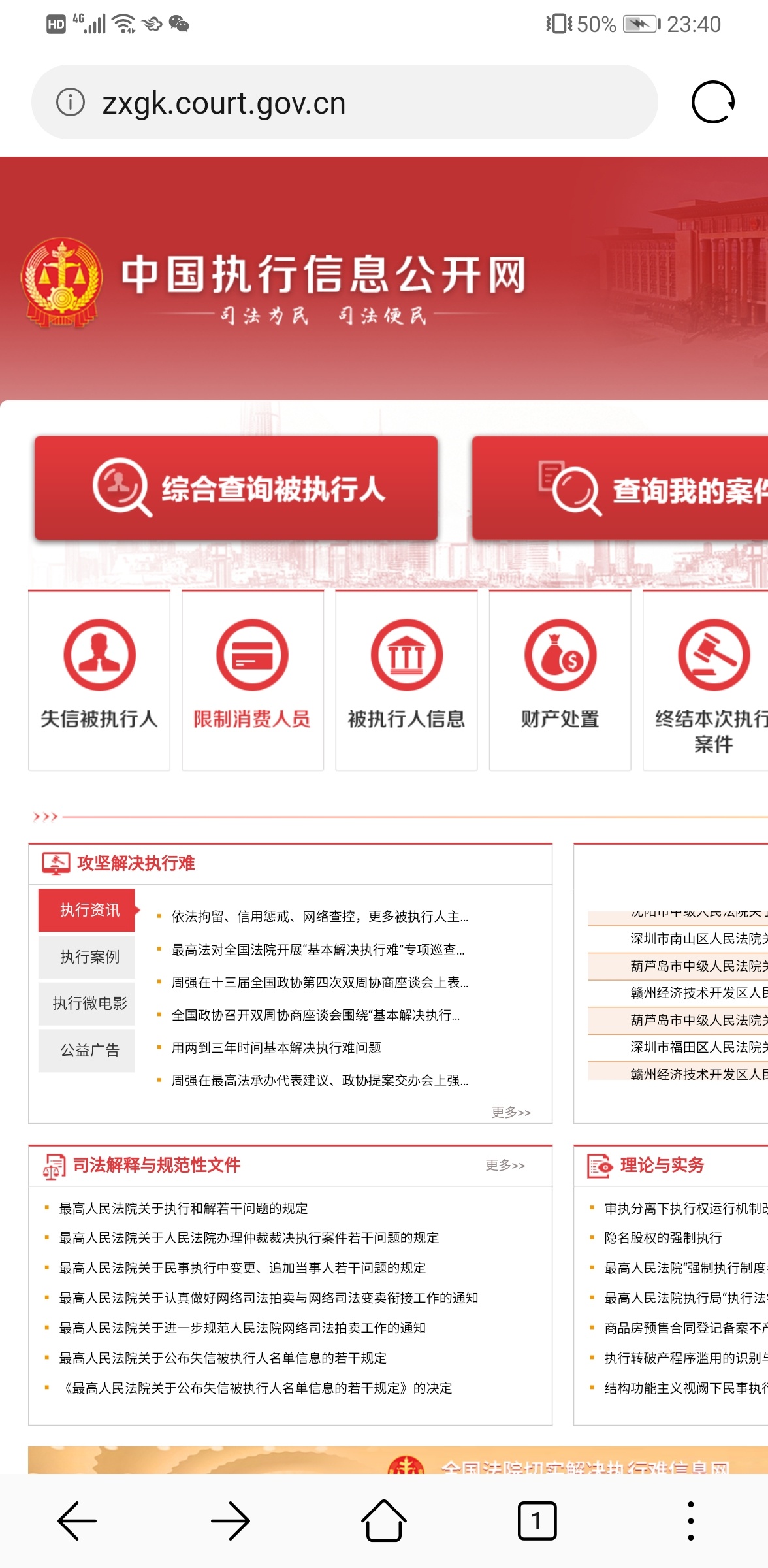Tap the page reload icon
This screenshot has height=1568, width=768.
coord(713,102)
